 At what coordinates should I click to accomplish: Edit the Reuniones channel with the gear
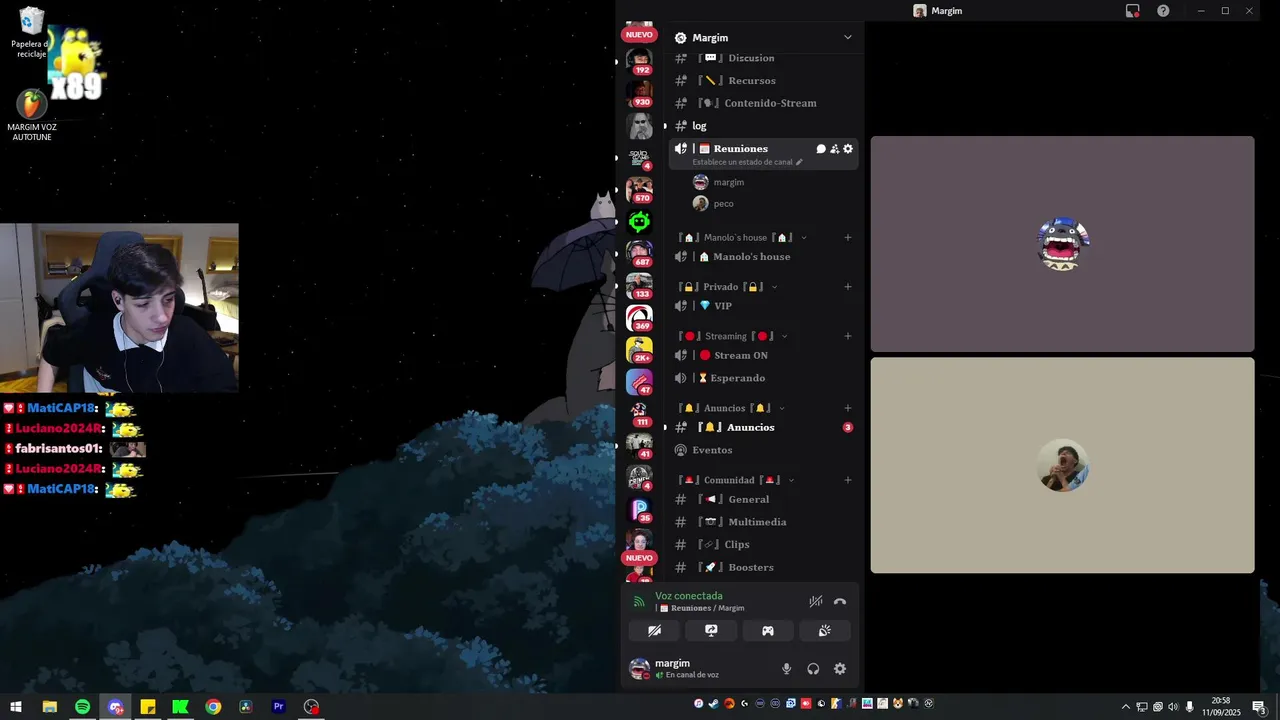[x=848, y=149]
